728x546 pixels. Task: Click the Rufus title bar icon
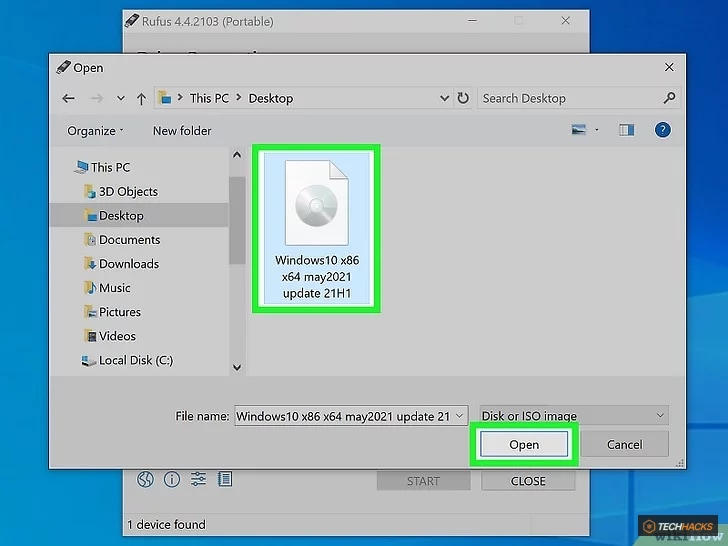point(132,21)
